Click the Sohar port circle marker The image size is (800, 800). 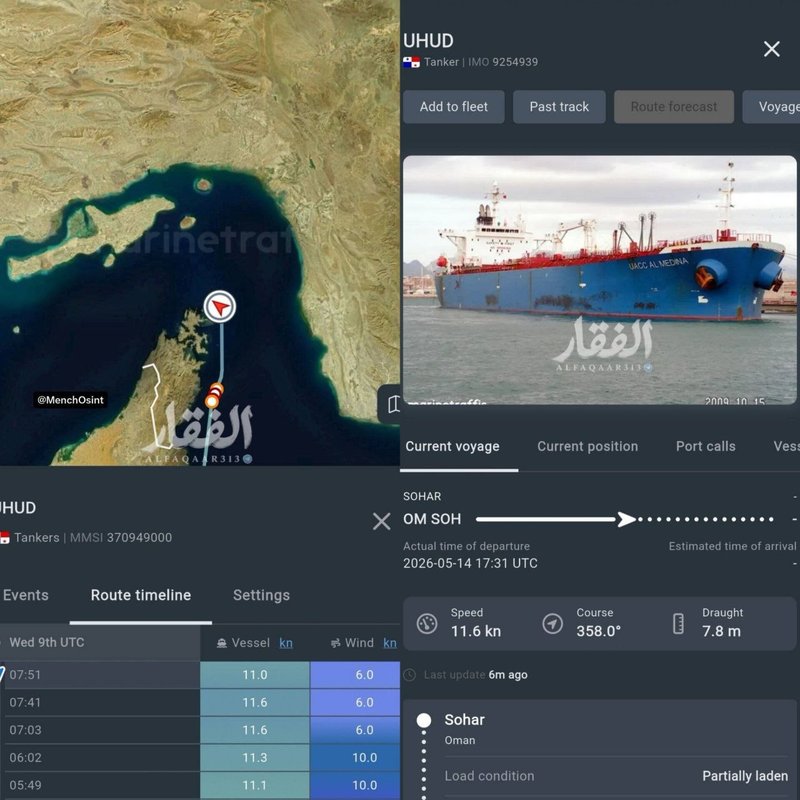[x=423, y=720]
